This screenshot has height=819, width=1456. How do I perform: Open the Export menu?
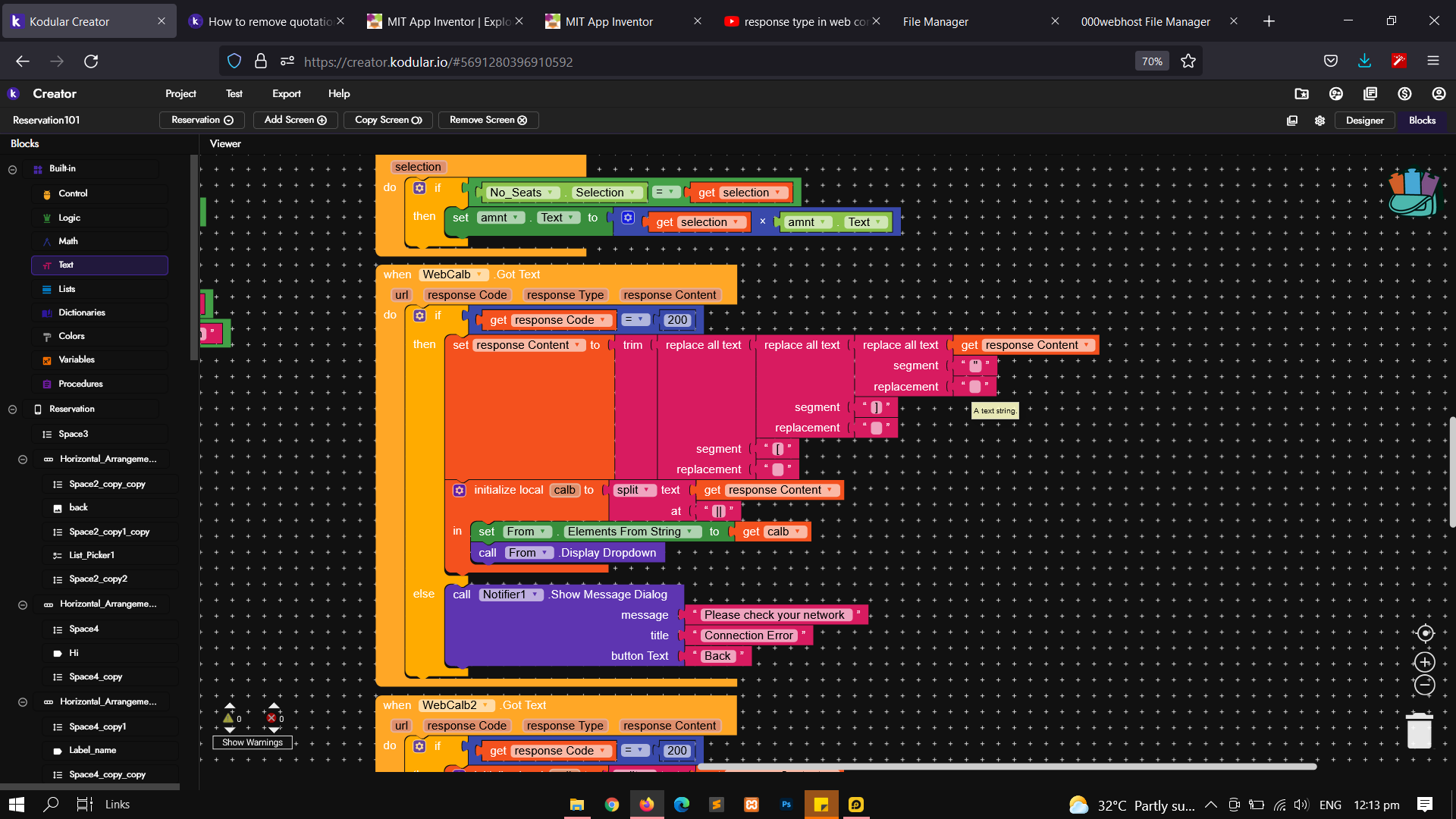point(286,93)
